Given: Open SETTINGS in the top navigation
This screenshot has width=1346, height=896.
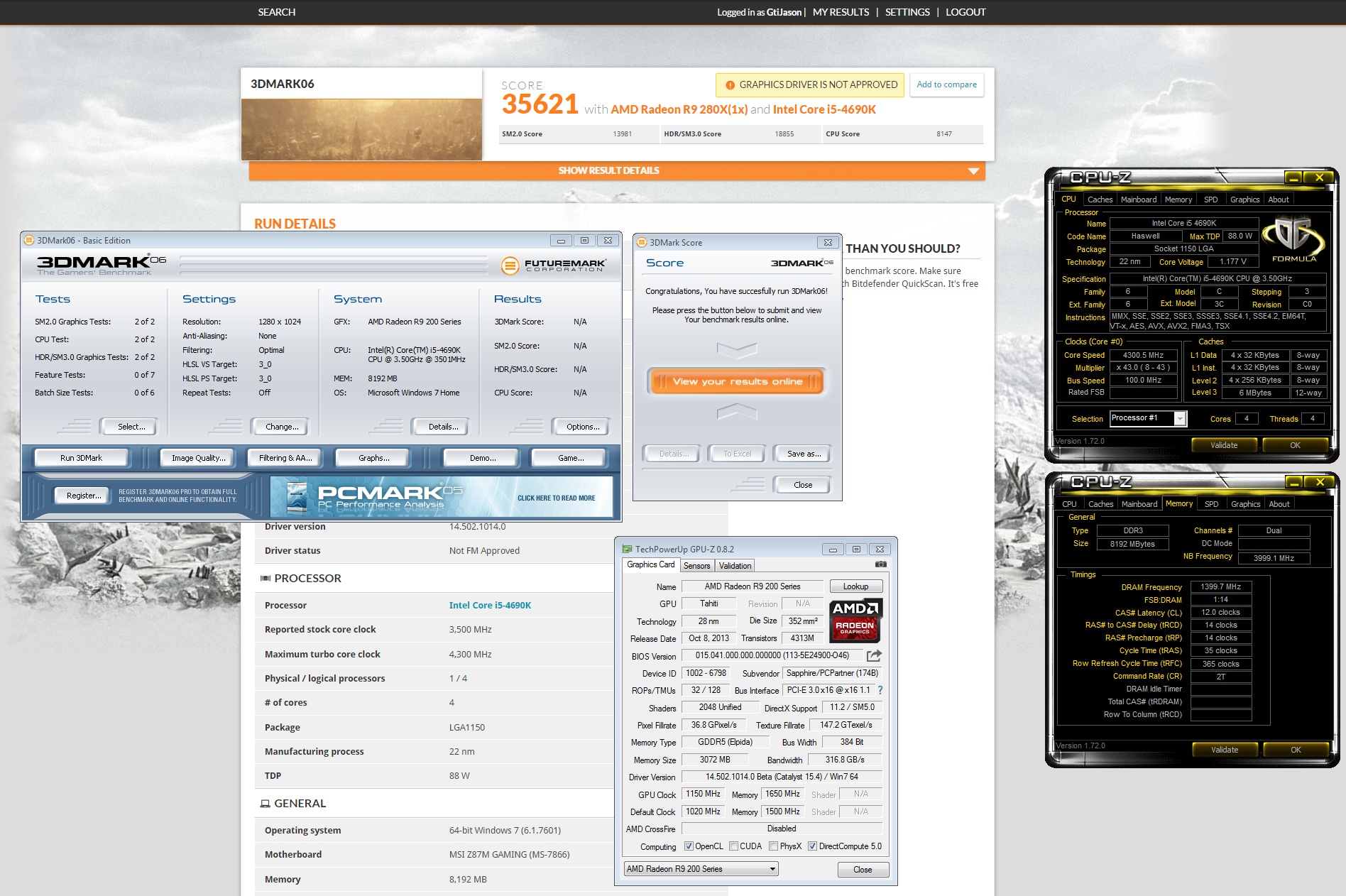Looking at the screenshot, I should (x=907, y=12).
